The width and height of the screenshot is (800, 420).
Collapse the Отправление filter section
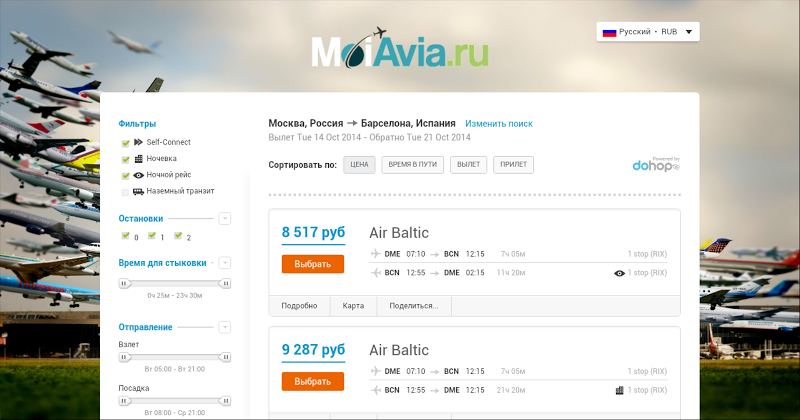[225, 327]
